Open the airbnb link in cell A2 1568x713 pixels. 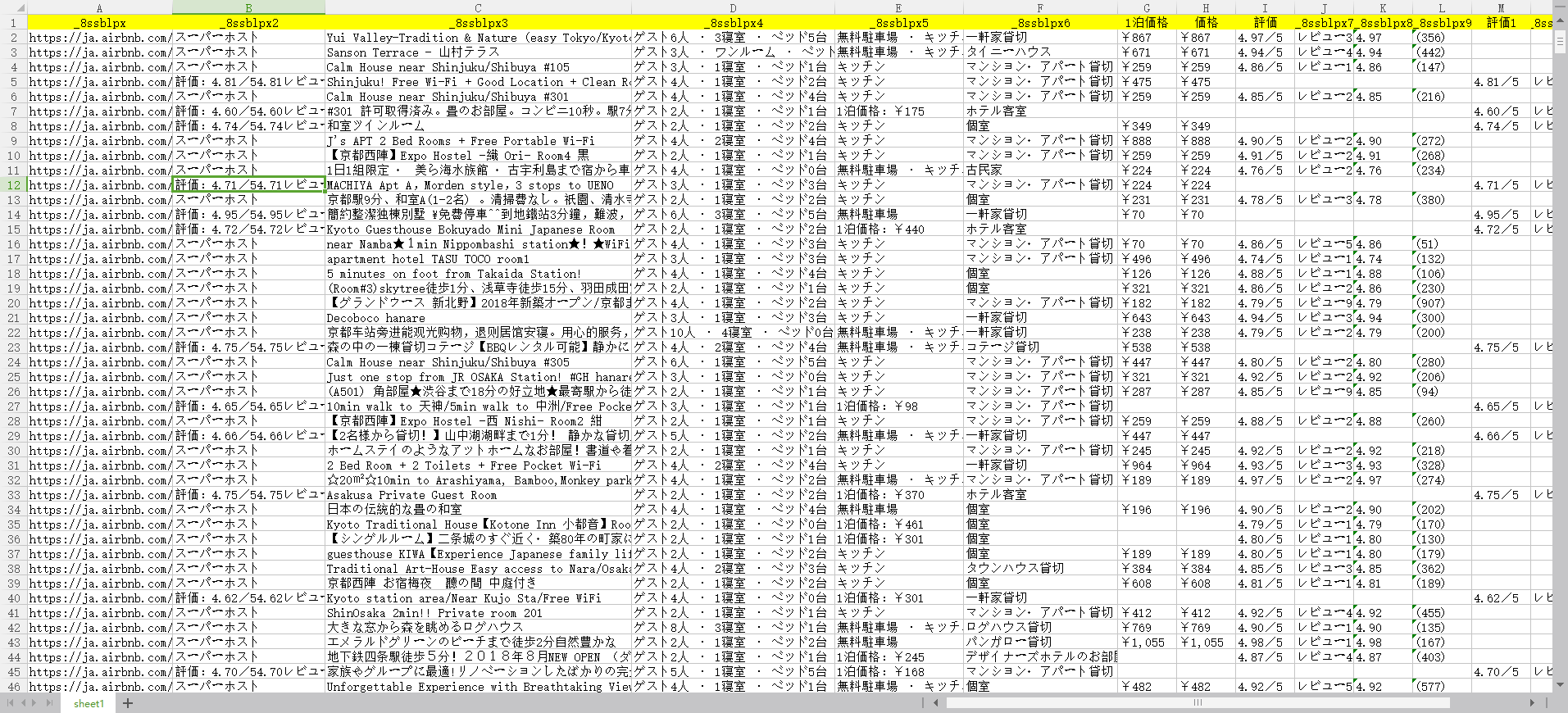coord(100,38)
